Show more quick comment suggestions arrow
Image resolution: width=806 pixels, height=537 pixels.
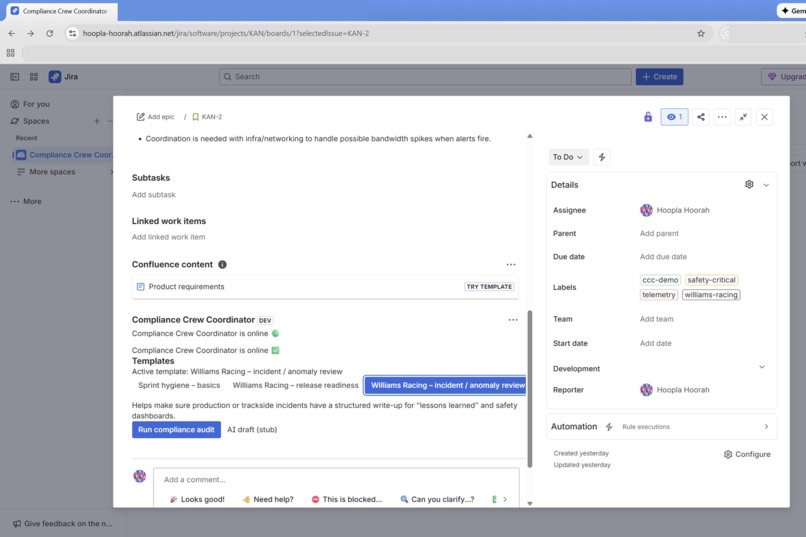[505, 499]
